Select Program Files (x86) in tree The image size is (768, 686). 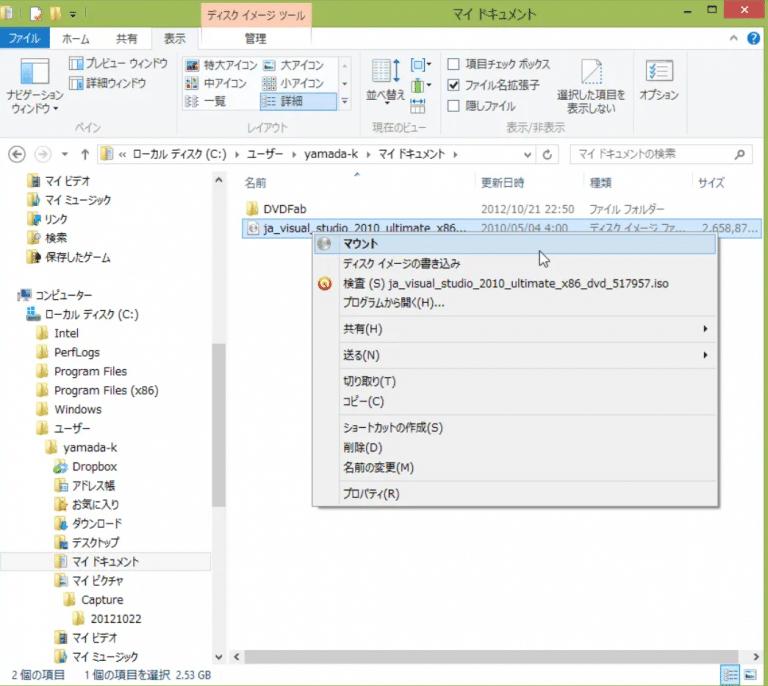click(x=106, y=391)
